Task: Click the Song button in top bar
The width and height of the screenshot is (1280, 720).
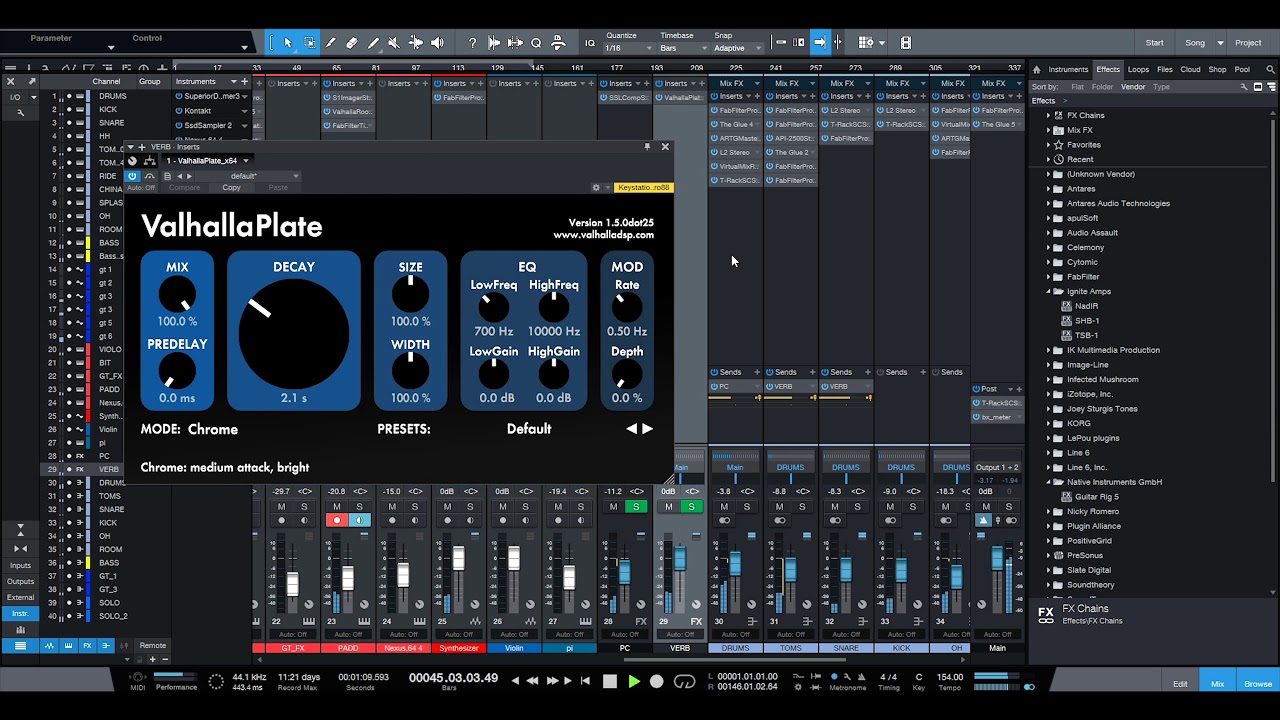Action: pos(1195,43)
